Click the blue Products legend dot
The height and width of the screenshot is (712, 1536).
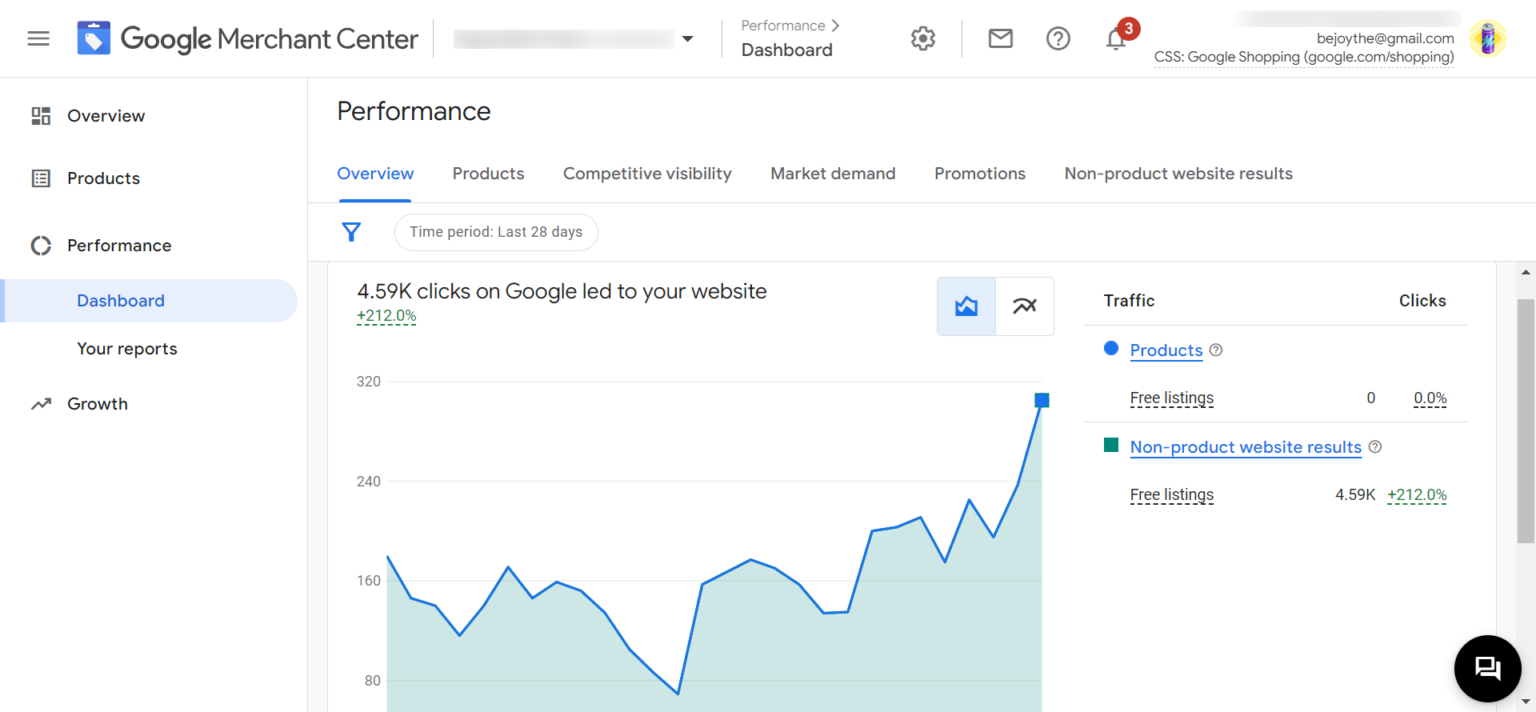click(1111, 349)
